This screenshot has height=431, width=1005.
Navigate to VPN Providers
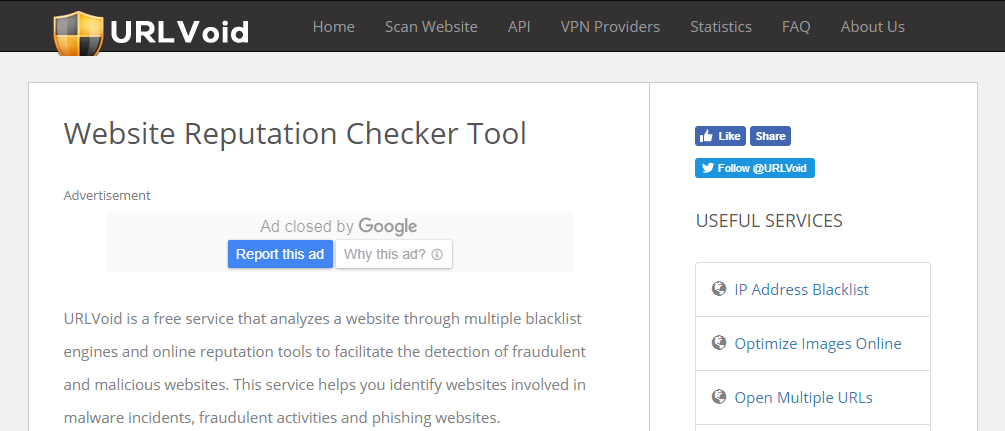coord(610,27)
